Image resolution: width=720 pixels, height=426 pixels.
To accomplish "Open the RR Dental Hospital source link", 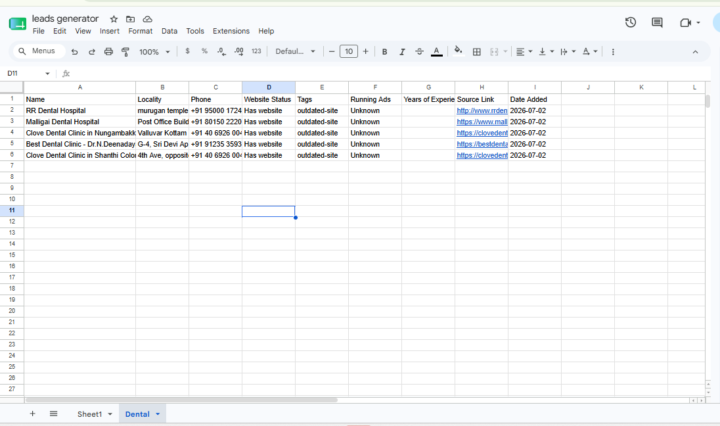I will pyautogui.click(x=482, y=111).
